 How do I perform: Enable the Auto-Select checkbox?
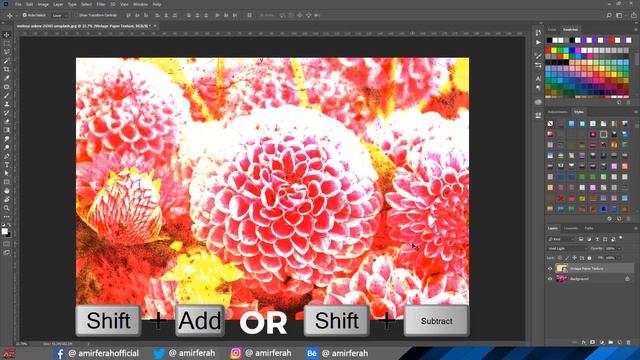[24, 15]
